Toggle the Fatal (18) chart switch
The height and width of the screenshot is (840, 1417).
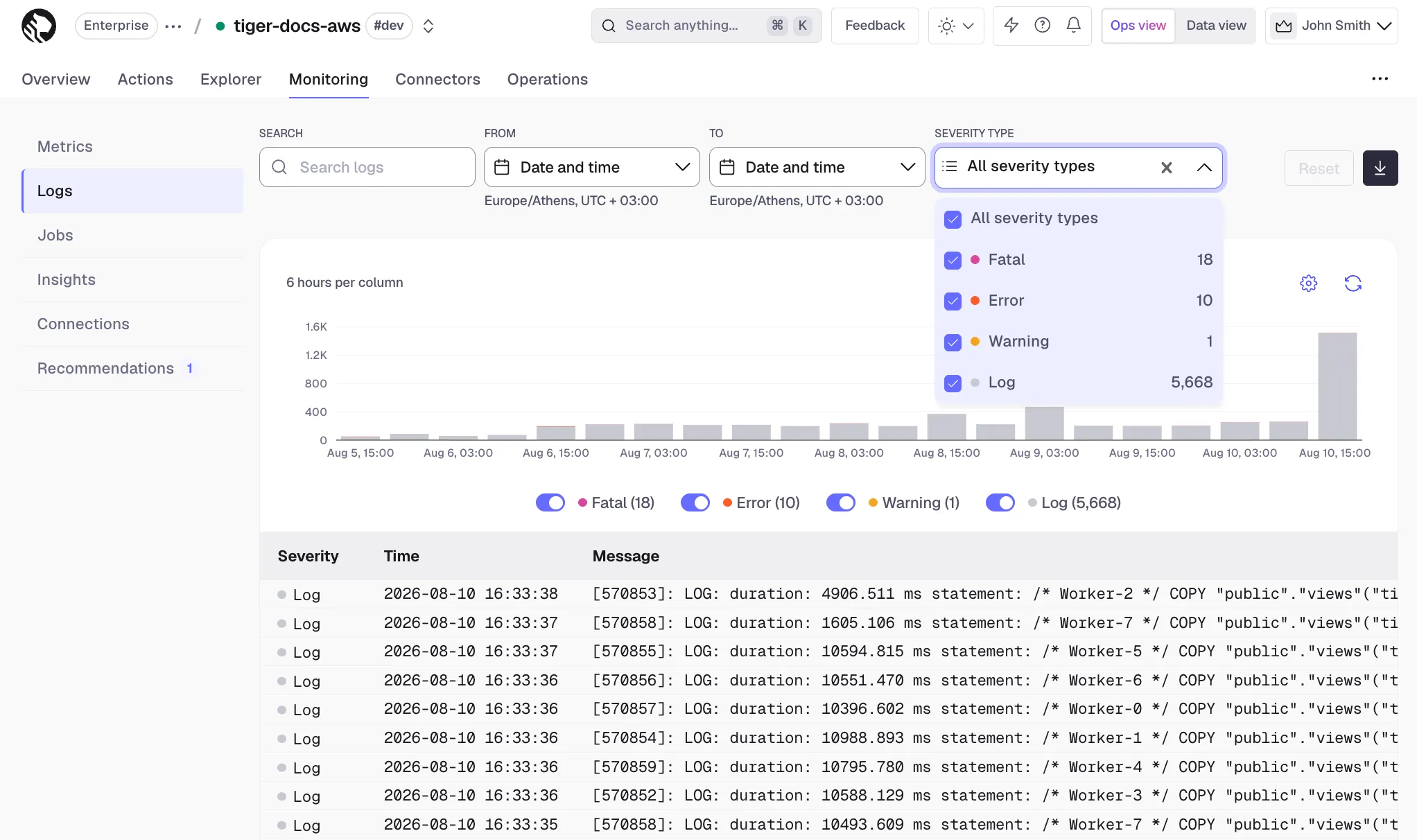point(550,502)
